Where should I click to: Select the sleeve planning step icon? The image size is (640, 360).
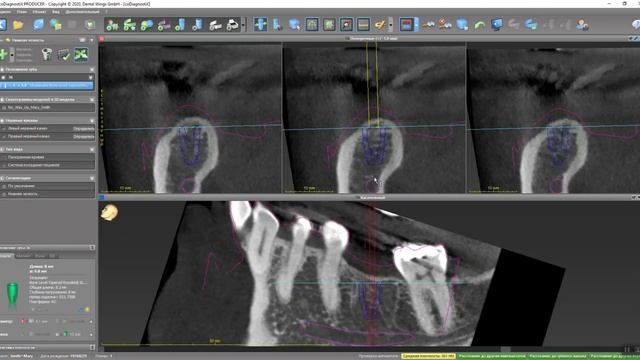coord(198,25)
